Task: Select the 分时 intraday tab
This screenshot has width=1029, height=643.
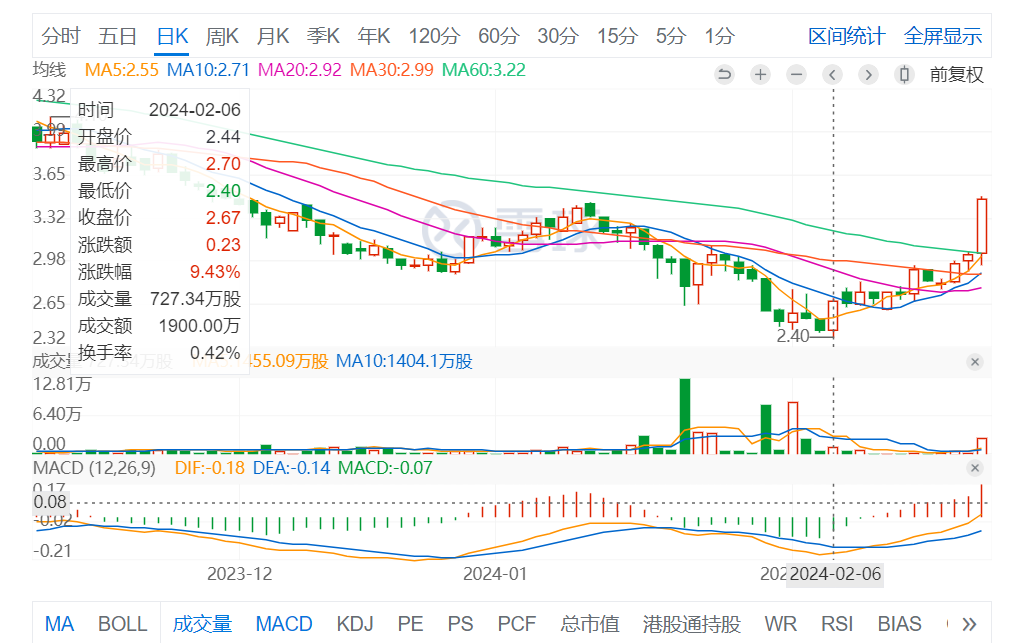Action: tap(61, 37)
